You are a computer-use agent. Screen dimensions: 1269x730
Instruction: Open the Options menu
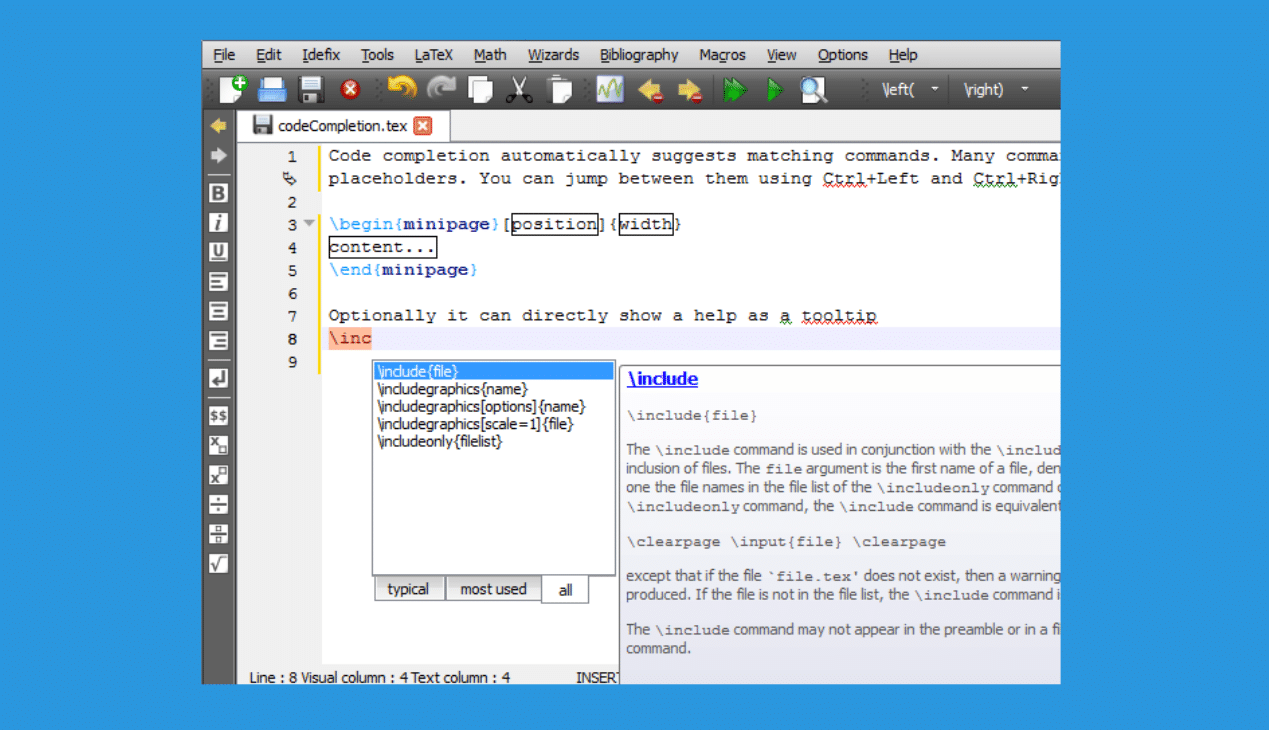coord(842,55)
